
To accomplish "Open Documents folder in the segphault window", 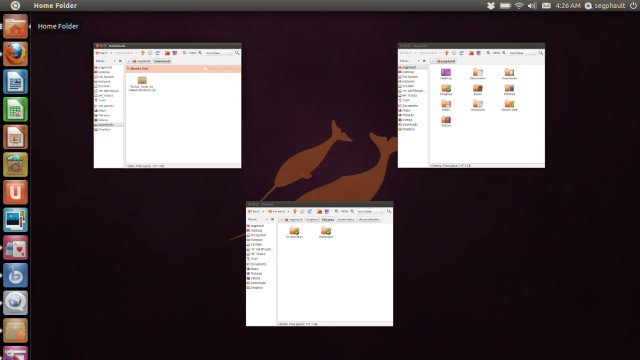I will 478,74.
